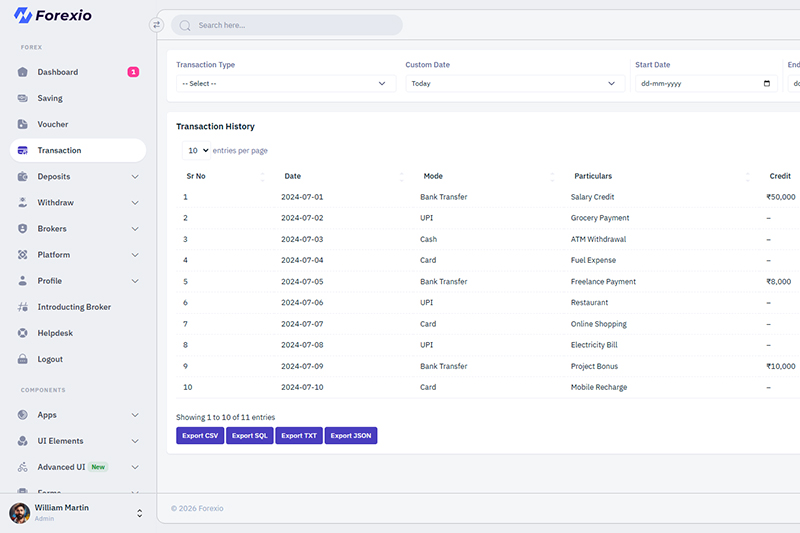Toggle sidebar collapse arrows icon
Screen dimensions: 800x533
(x=156, y=25)
